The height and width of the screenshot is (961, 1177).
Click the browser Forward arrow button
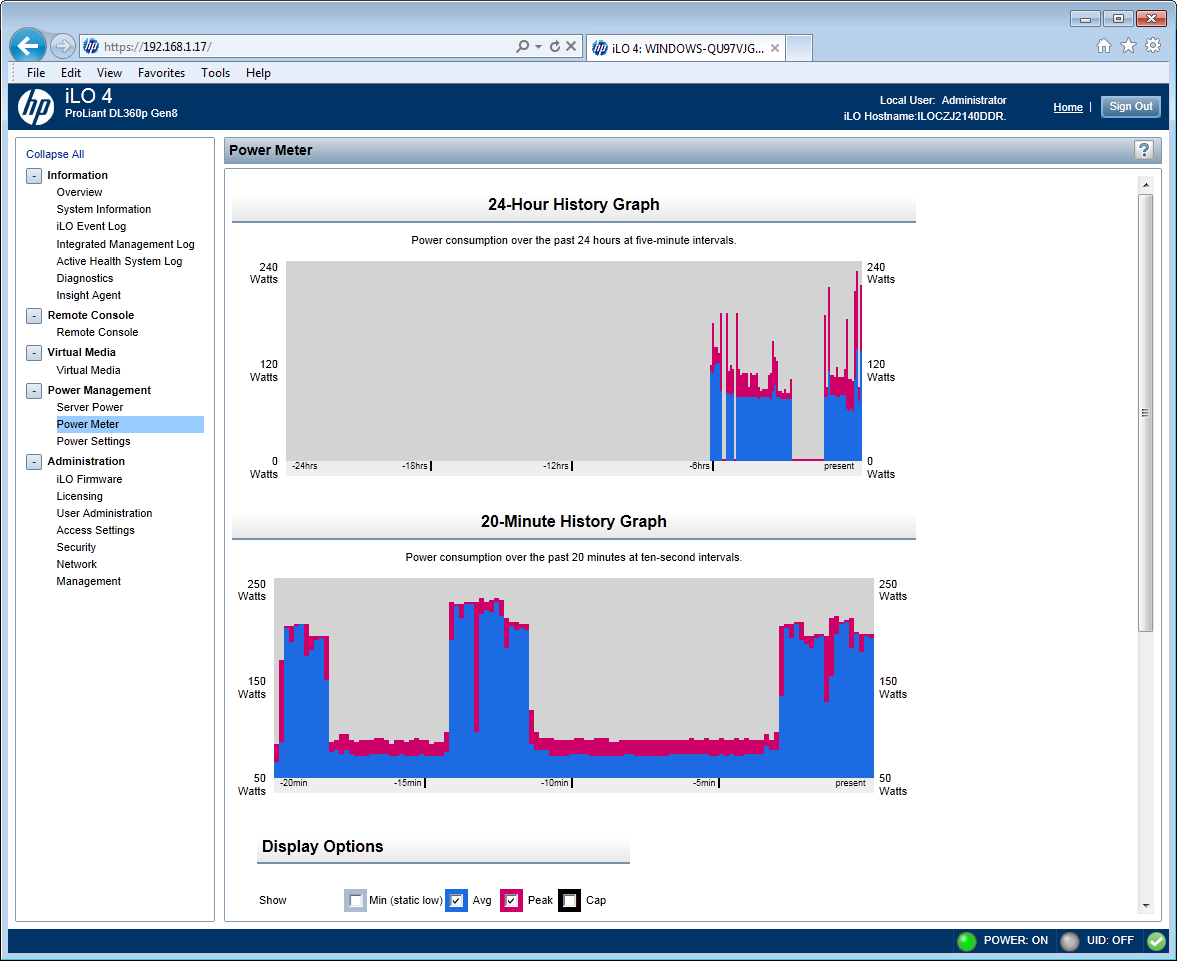pyautogui.click(x=63, y=47)
